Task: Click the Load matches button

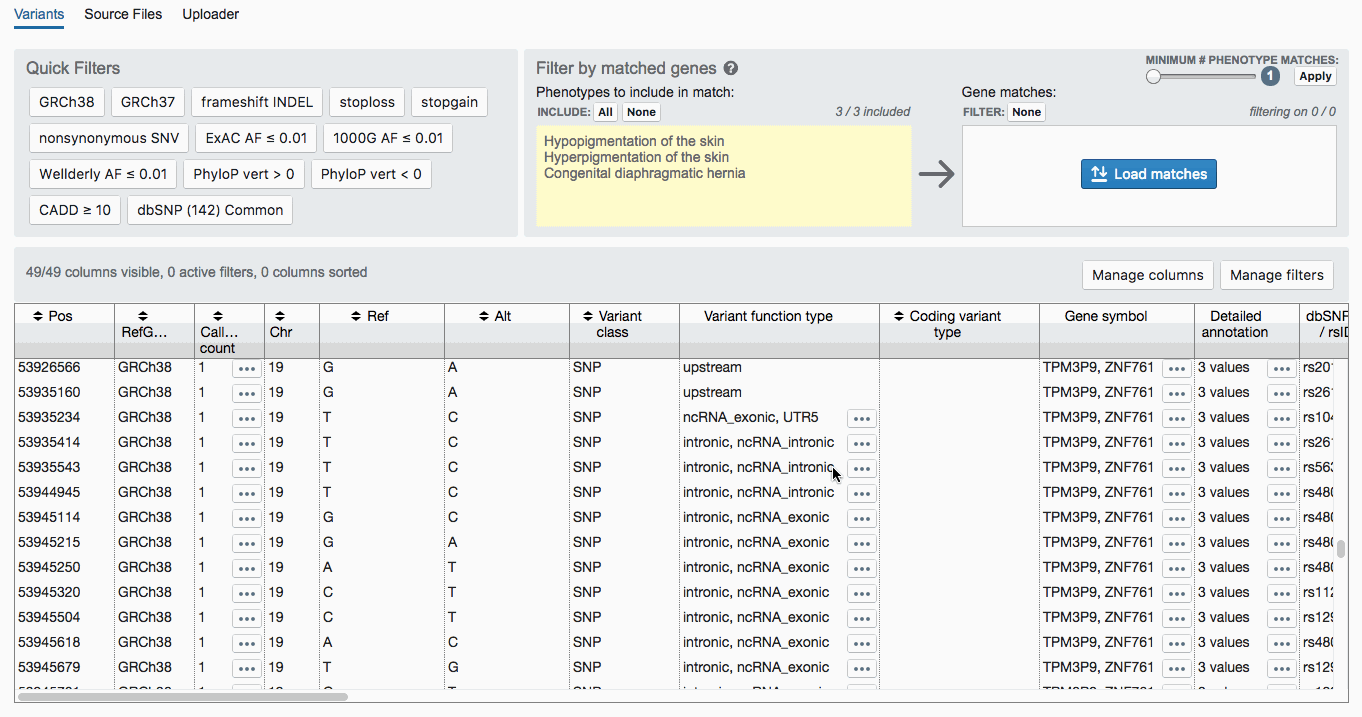Action: pos(1148,174)
